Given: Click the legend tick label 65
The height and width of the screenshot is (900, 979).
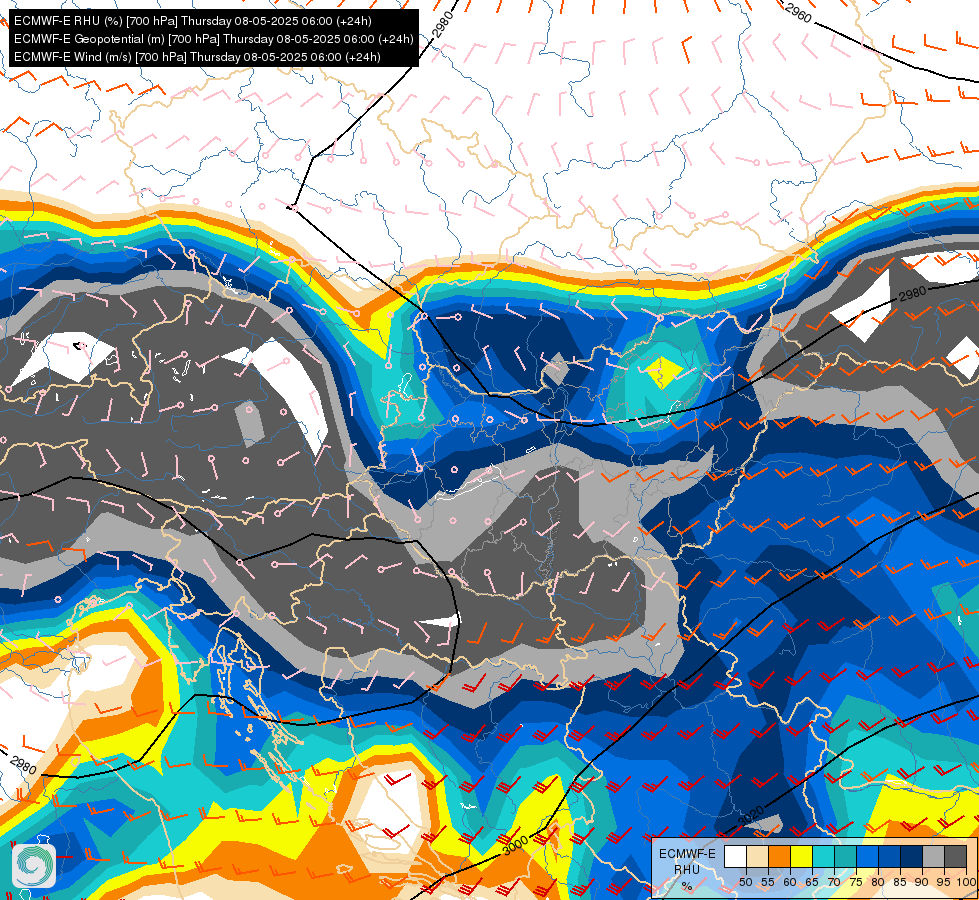Looking at the screenshot, I should 812,883.
